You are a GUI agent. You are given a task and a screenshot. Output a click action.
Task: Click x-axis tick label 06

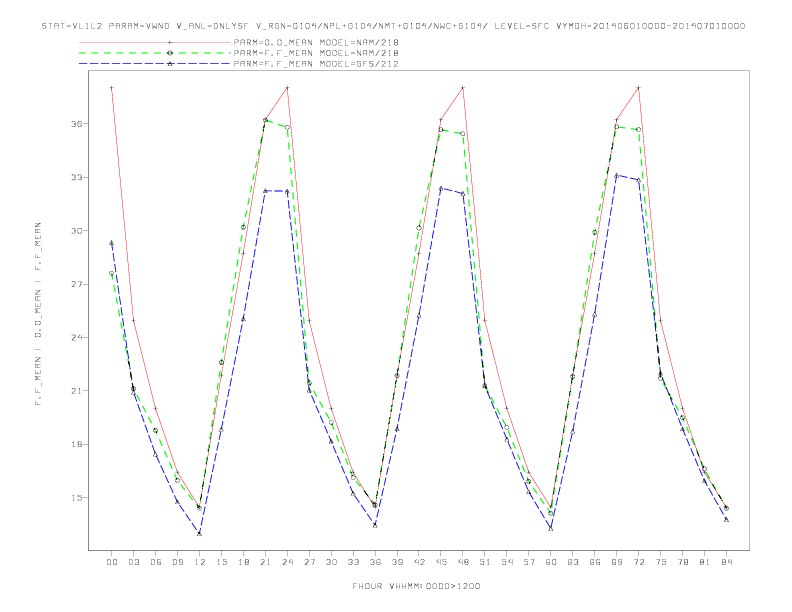(156, 562)
